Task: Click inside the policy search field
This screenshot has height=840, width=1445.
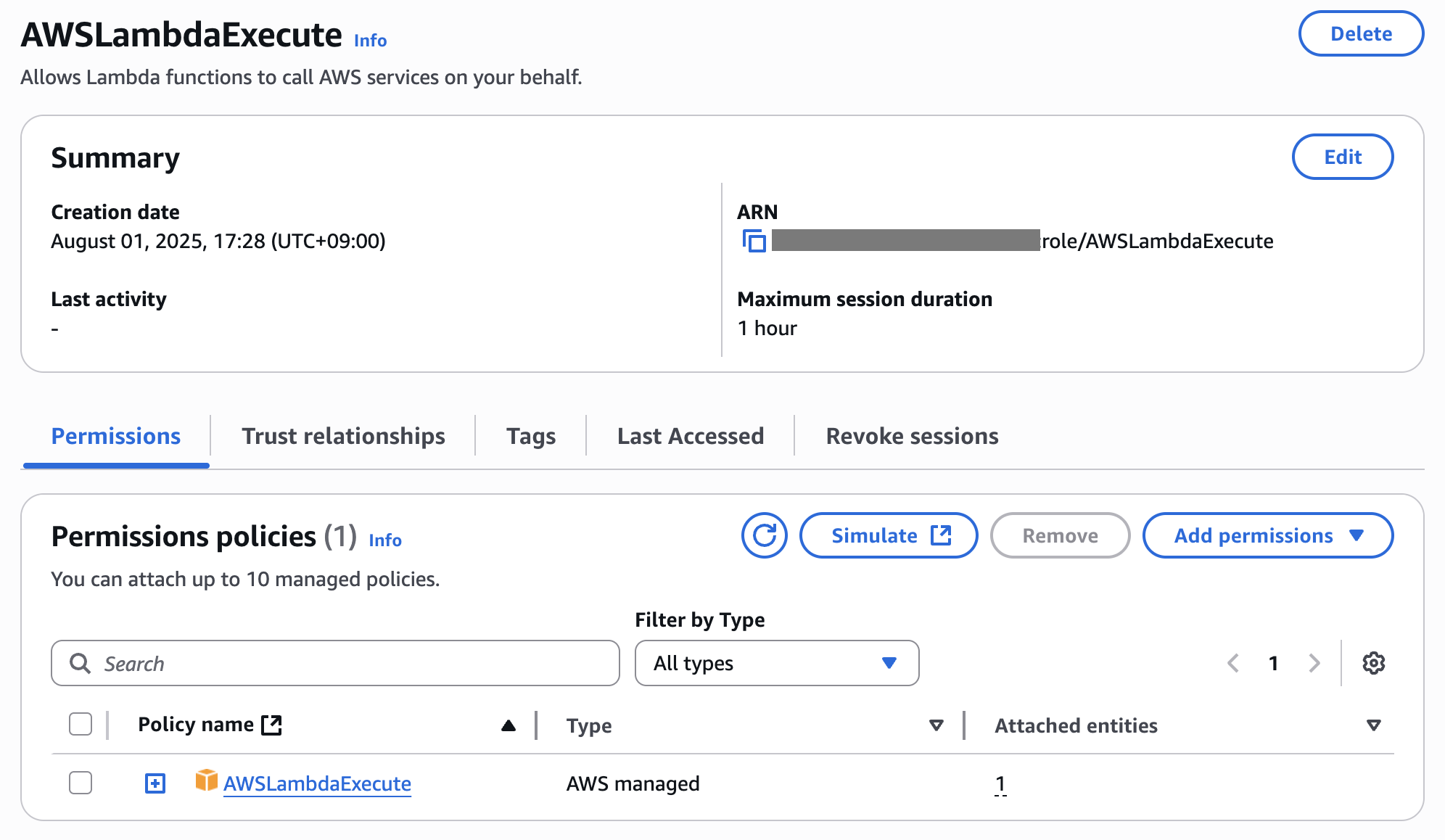Action: (x=334, y=663)
